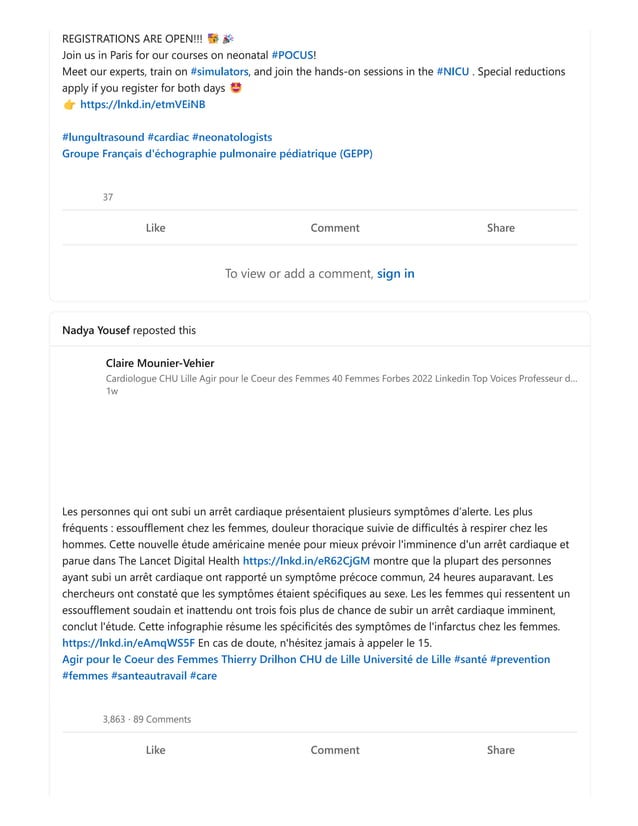Click the #prevention hashtag
Viewport: 638px width, 826px height.
coord(519,659)
